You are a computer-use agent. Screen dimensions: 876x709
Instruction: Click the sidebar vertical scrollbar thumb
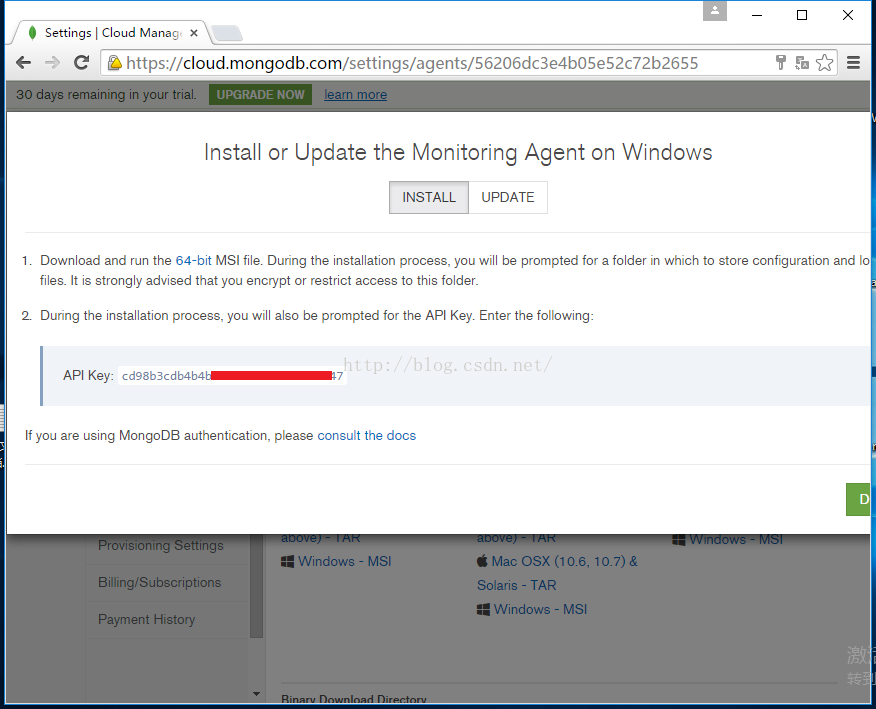coord(256,586)
